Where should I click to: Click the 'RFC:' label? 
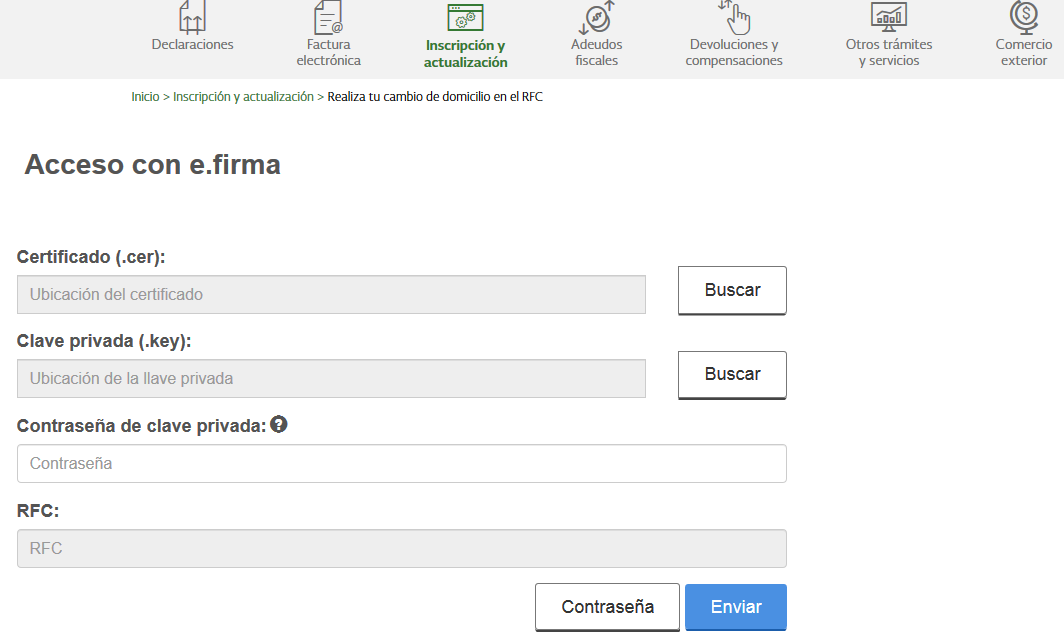pyautogui.click(x=38, y=511)
